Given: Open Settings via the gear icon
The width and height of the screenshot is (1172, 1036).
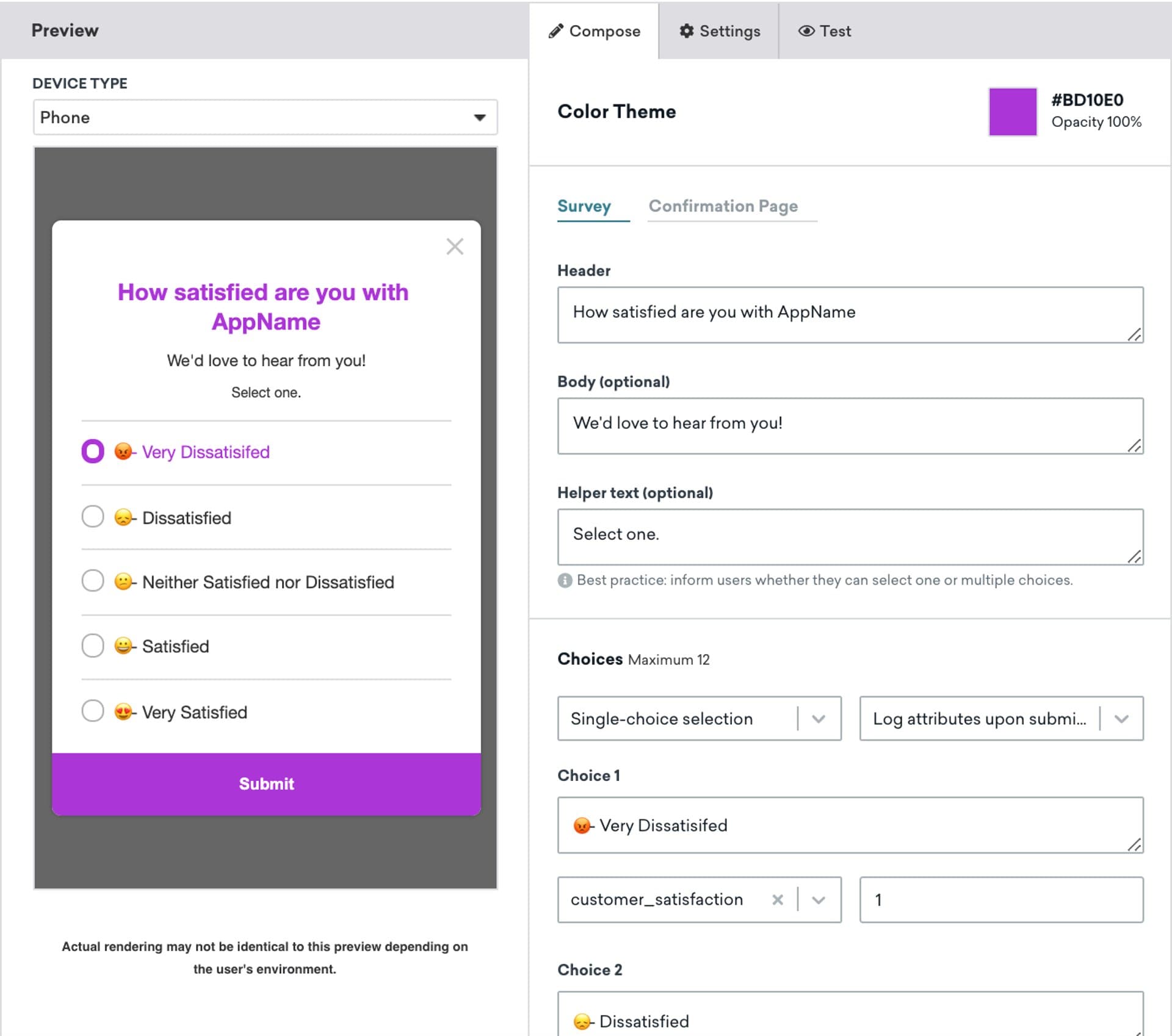Looking at the screenshot, I should click(x=687, y=31).
